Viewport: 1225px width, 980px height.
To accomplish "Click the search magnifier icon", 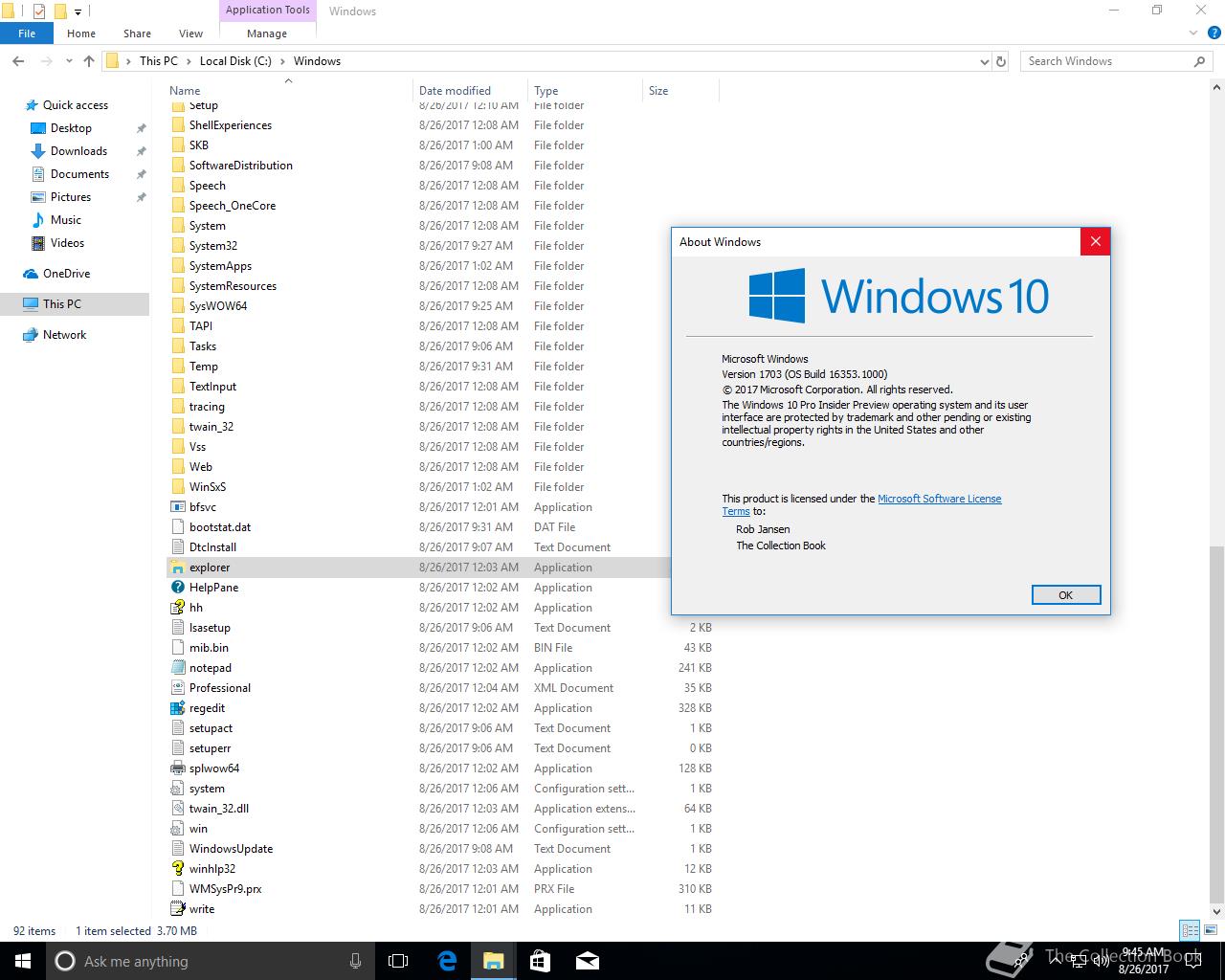I will 1199,61.
